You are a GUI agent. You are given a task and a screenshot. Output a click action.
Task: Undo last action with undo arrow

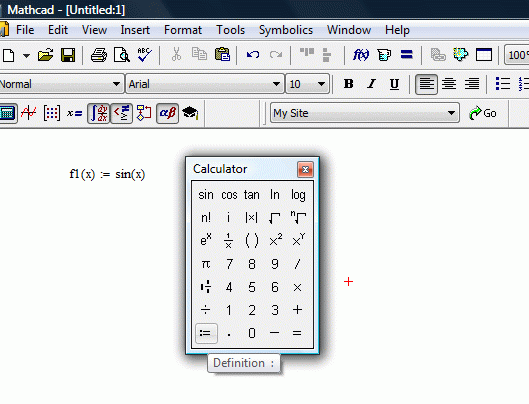[253, 55]
